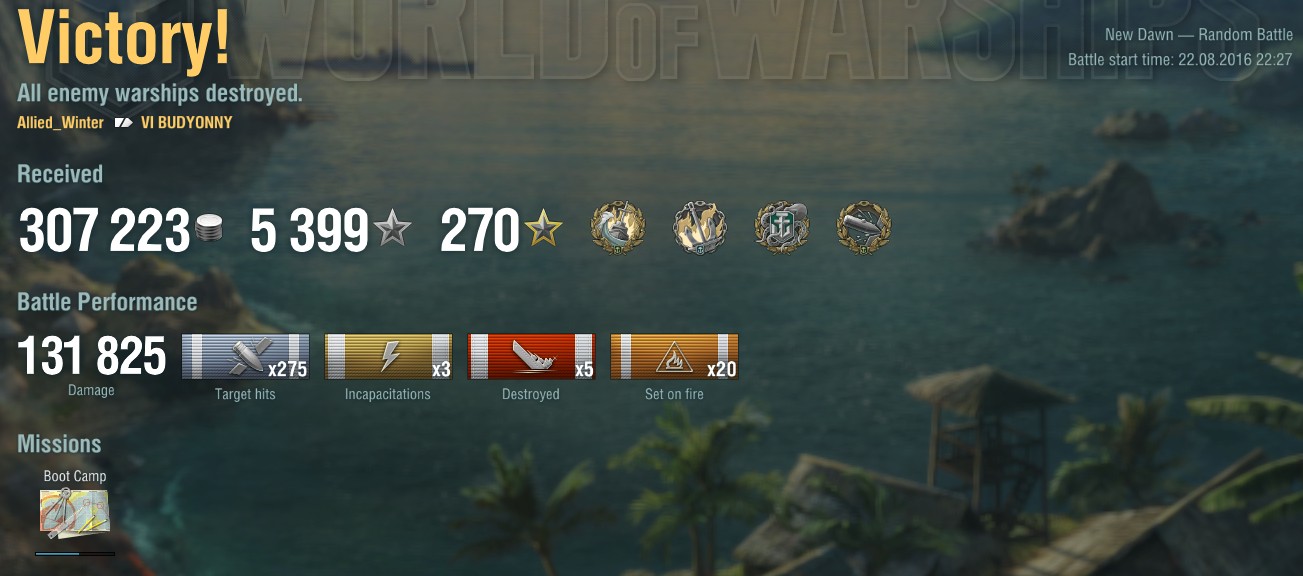Click the cruiser class icon beside BUDYONNY

point(123,123)
